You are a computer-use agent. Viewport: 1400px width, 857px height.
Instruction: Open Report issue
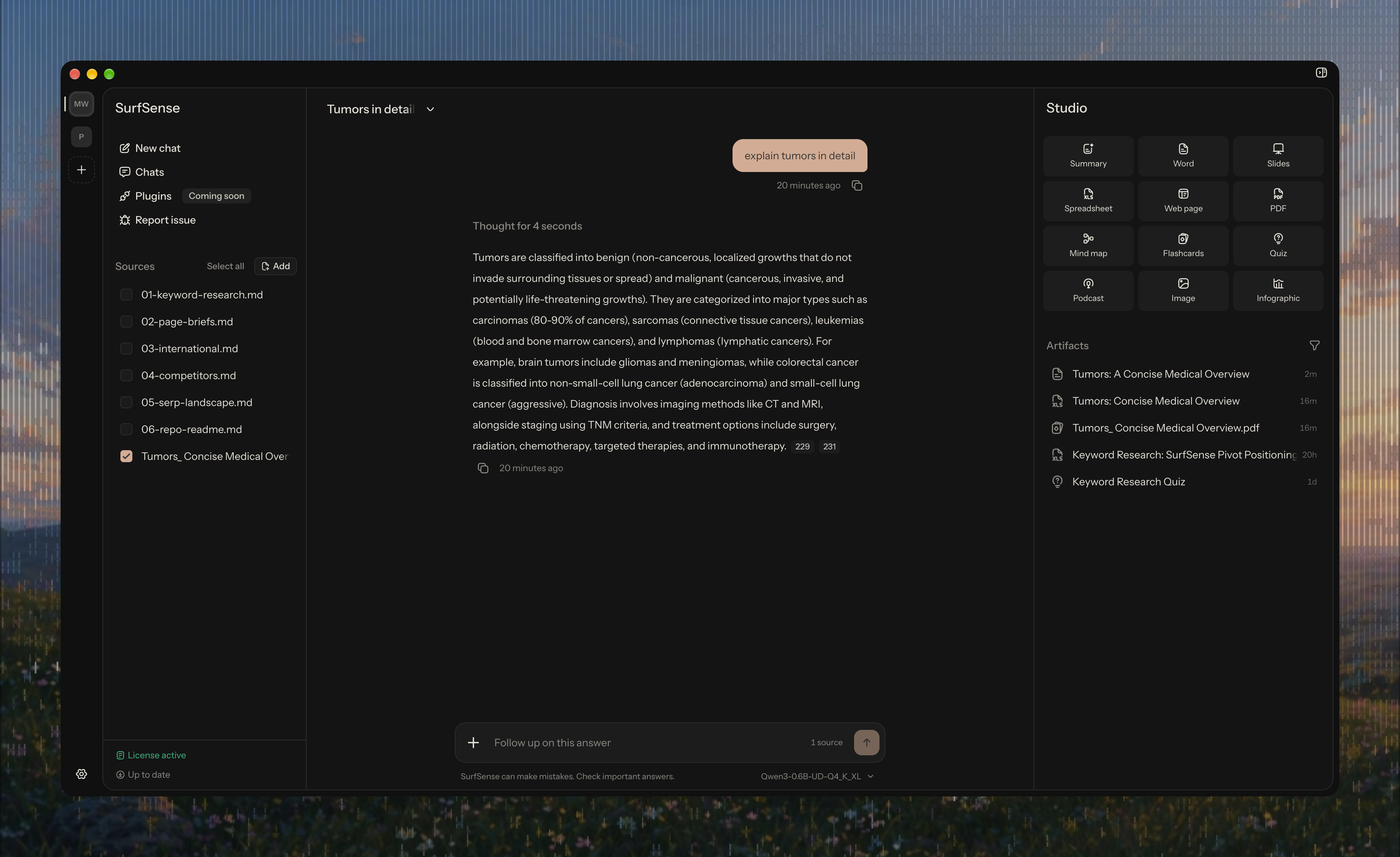point(157,219)
